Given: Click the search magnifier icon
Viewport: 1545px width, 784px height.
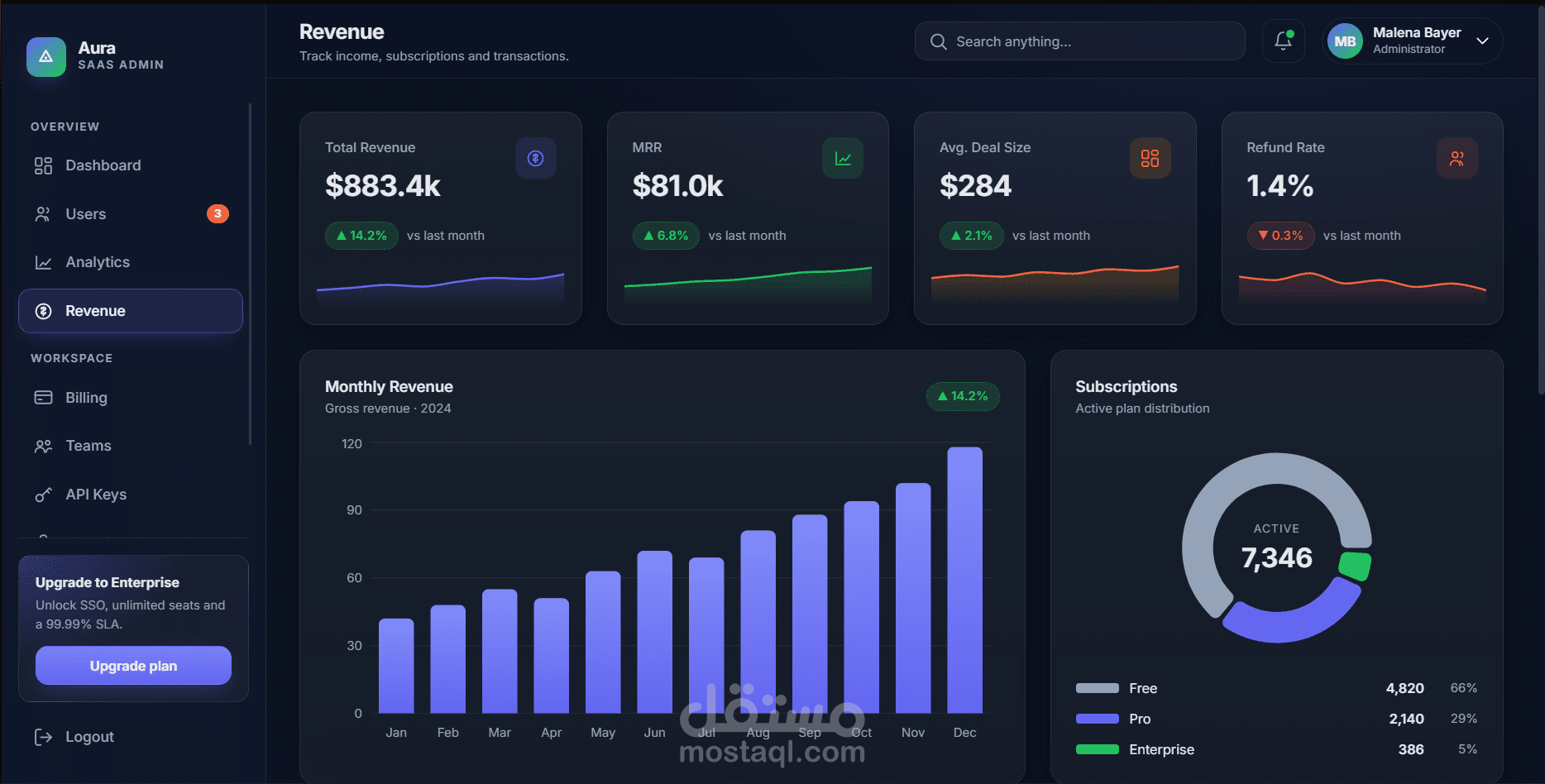Looking at the screenshot, I should click(x=938, y=41).
